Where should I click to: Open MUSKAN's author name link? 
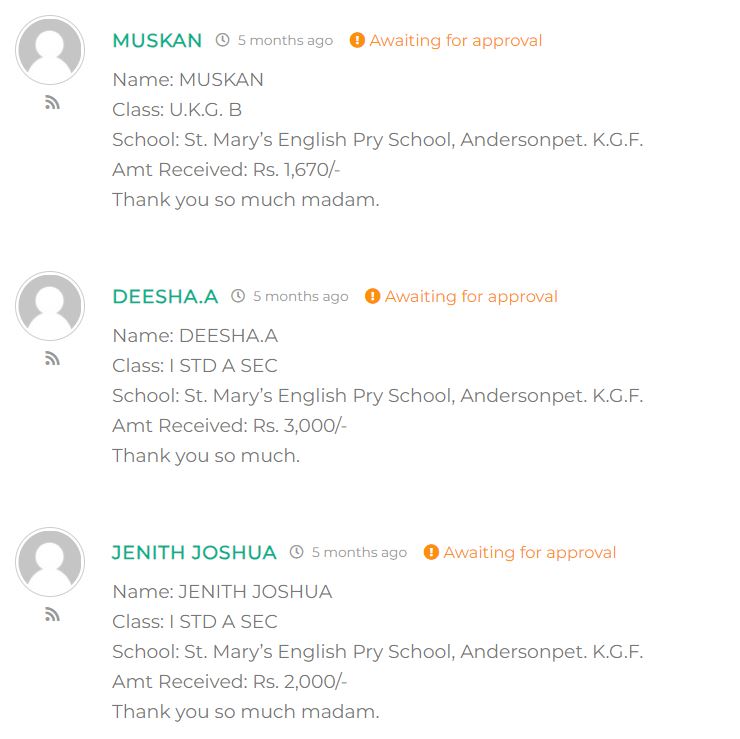click(x=157, y=41)
